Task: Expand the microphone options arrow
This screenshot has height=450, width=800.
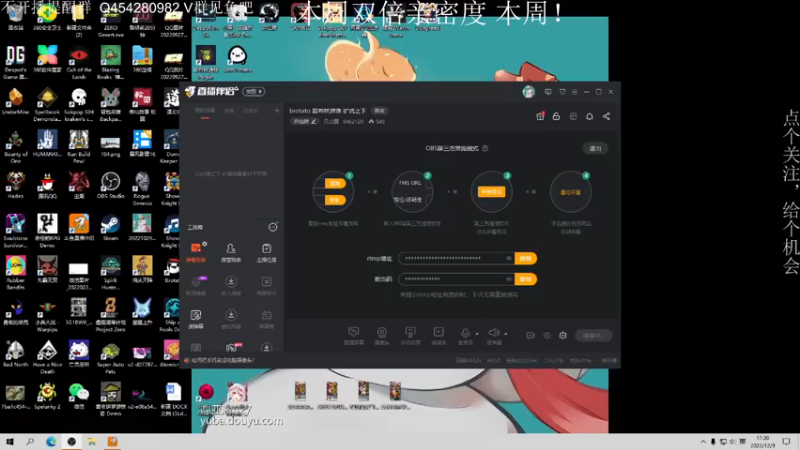Action: click(x=477, y=334)
